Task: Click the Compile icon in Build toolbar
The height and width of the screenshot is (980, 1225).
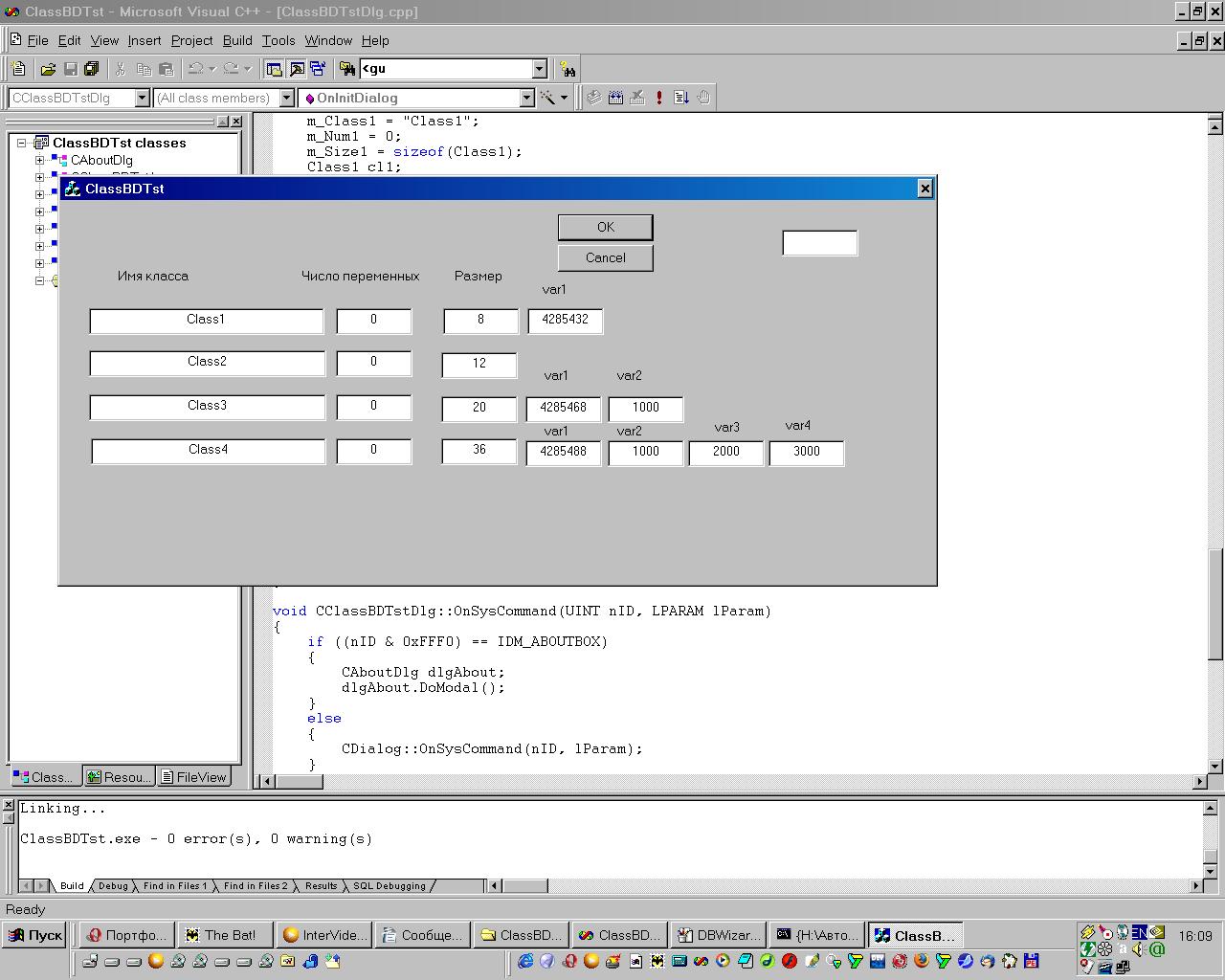Action: 594,98
